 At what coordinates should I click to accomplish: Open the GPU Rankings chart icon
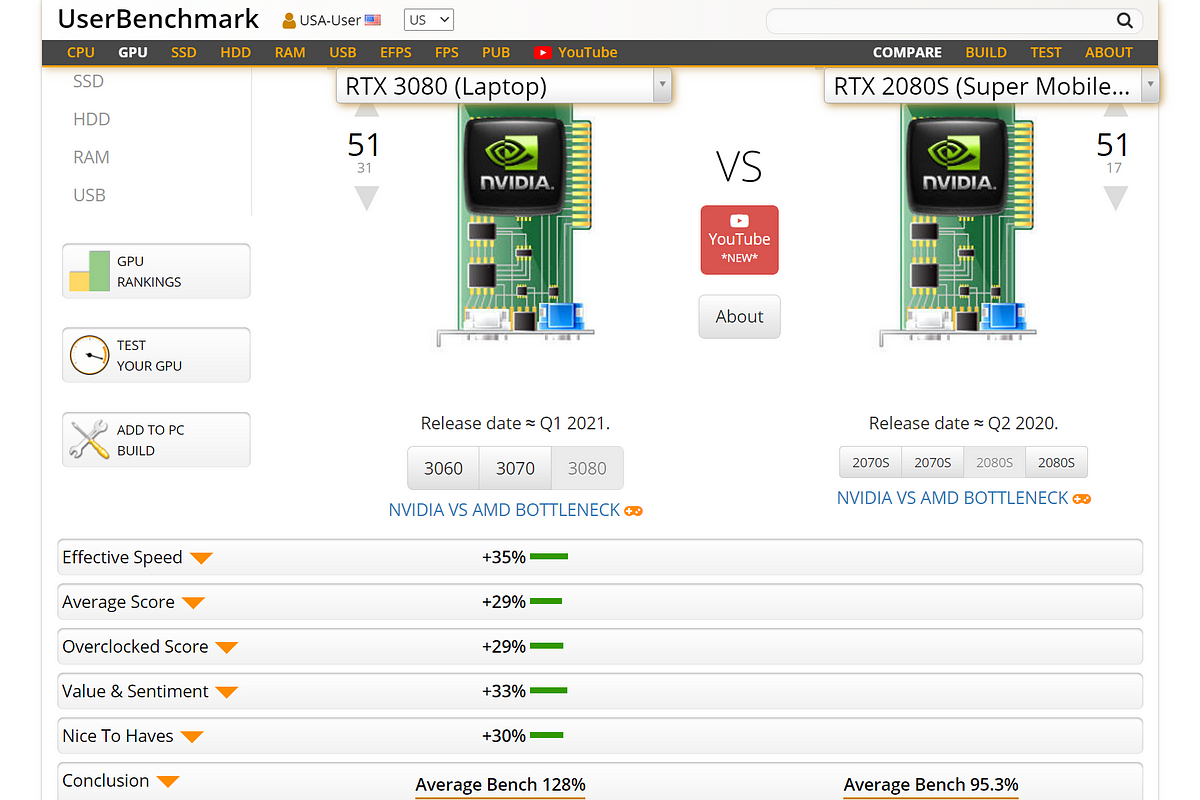(x=88, y=271)
